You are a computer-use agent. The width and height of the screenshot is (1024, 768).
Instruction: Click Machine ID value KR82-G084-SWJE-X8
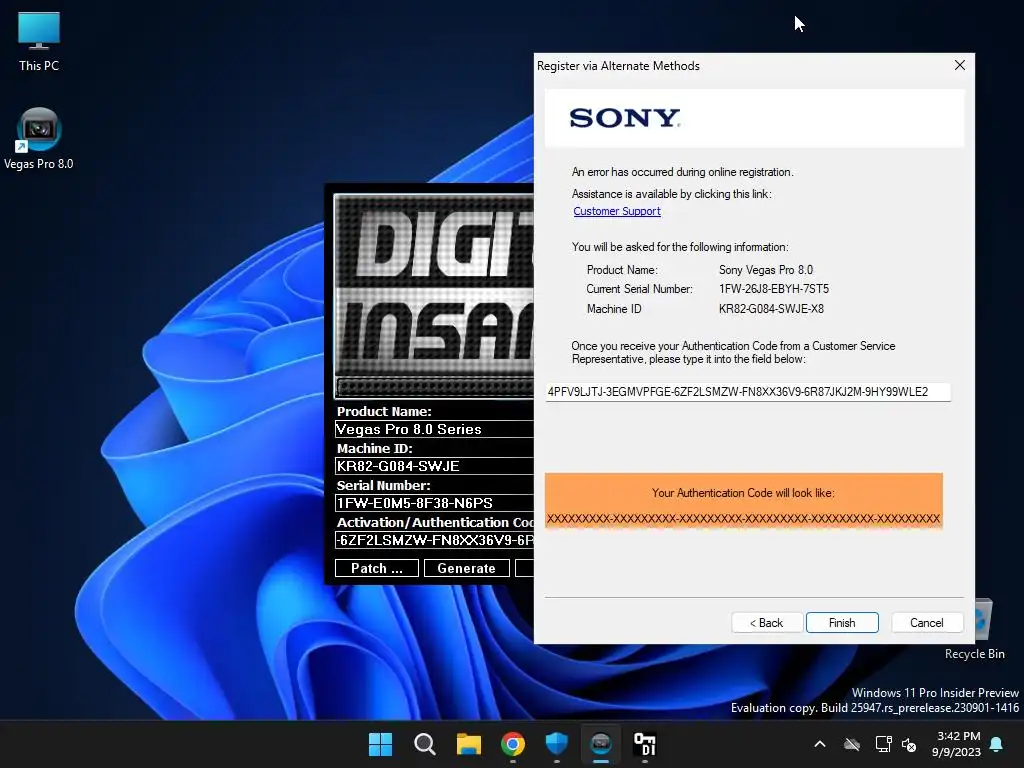[771, 309]
